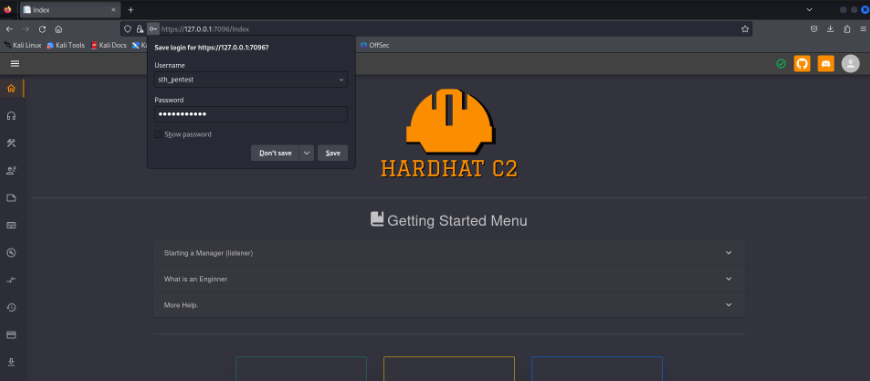Open the list all tabs dropdown
The height and width of the screenshot is (381, 870).
click(809, 9)
